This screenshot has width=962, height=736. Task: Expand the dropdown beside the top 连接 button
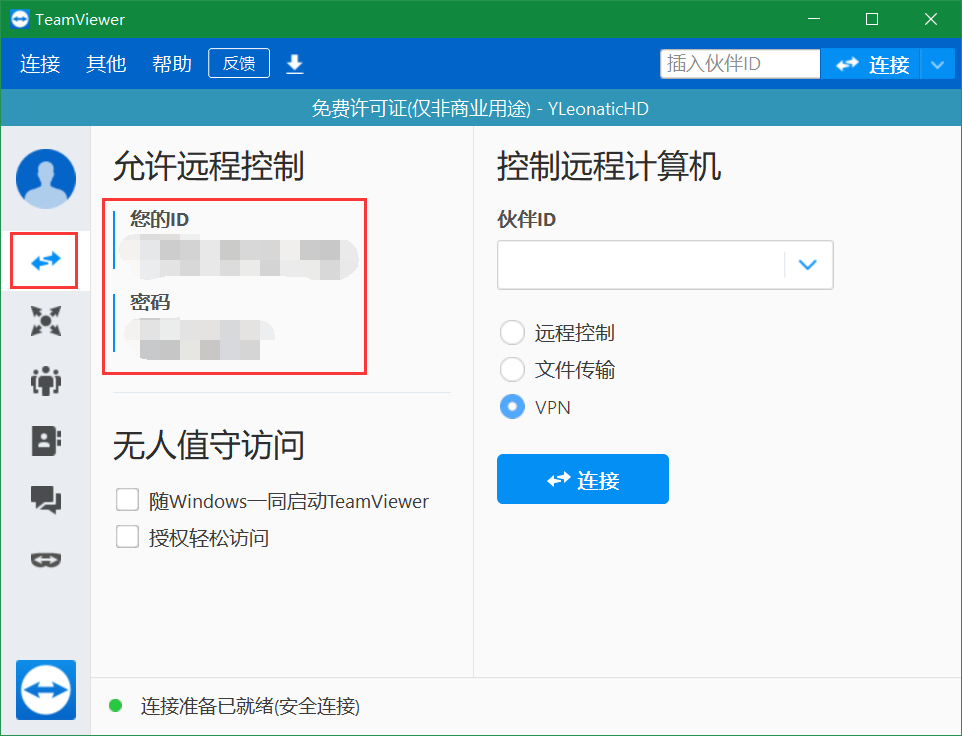pos(937,64)
